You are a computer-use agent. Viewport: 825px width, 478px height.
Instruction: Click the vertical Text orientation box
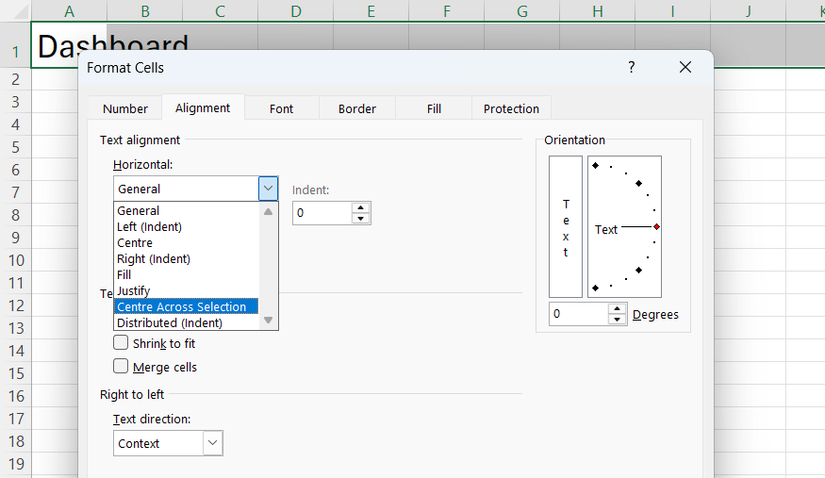(565, 226)
